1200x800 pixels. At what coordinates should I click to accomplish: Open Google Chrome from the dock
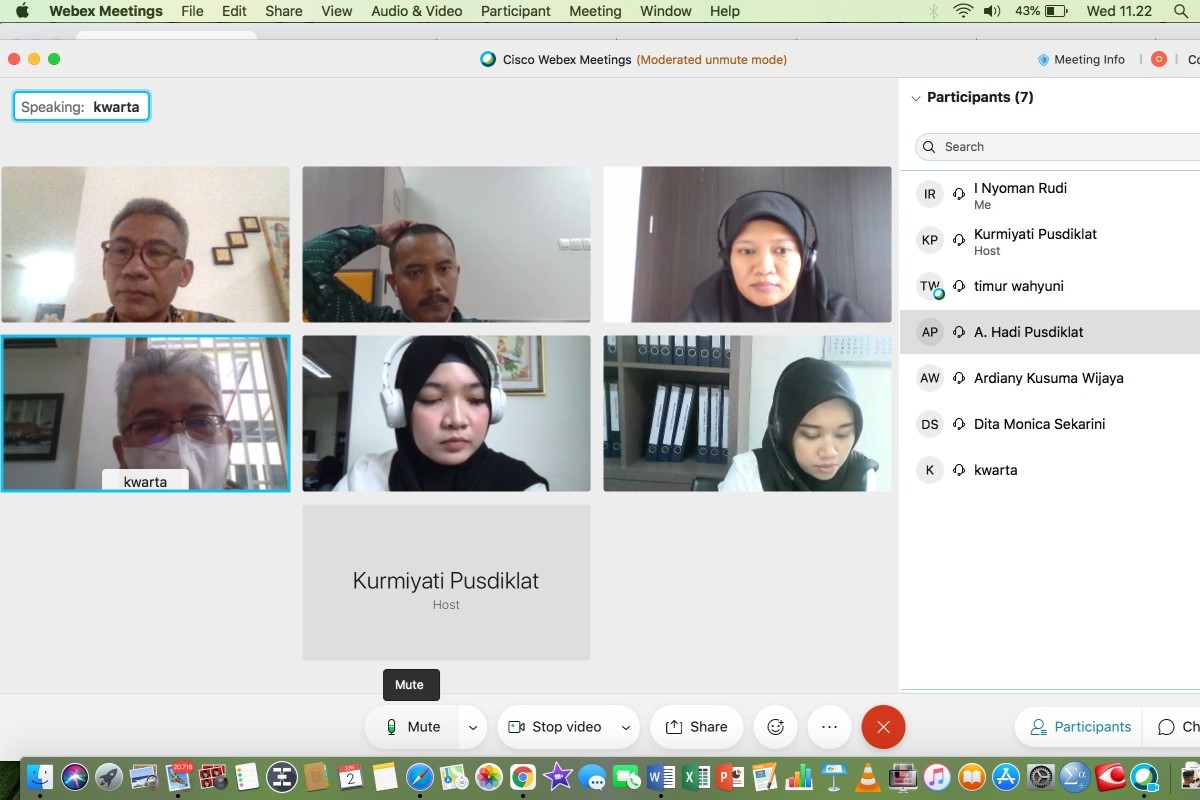[522, 777]
